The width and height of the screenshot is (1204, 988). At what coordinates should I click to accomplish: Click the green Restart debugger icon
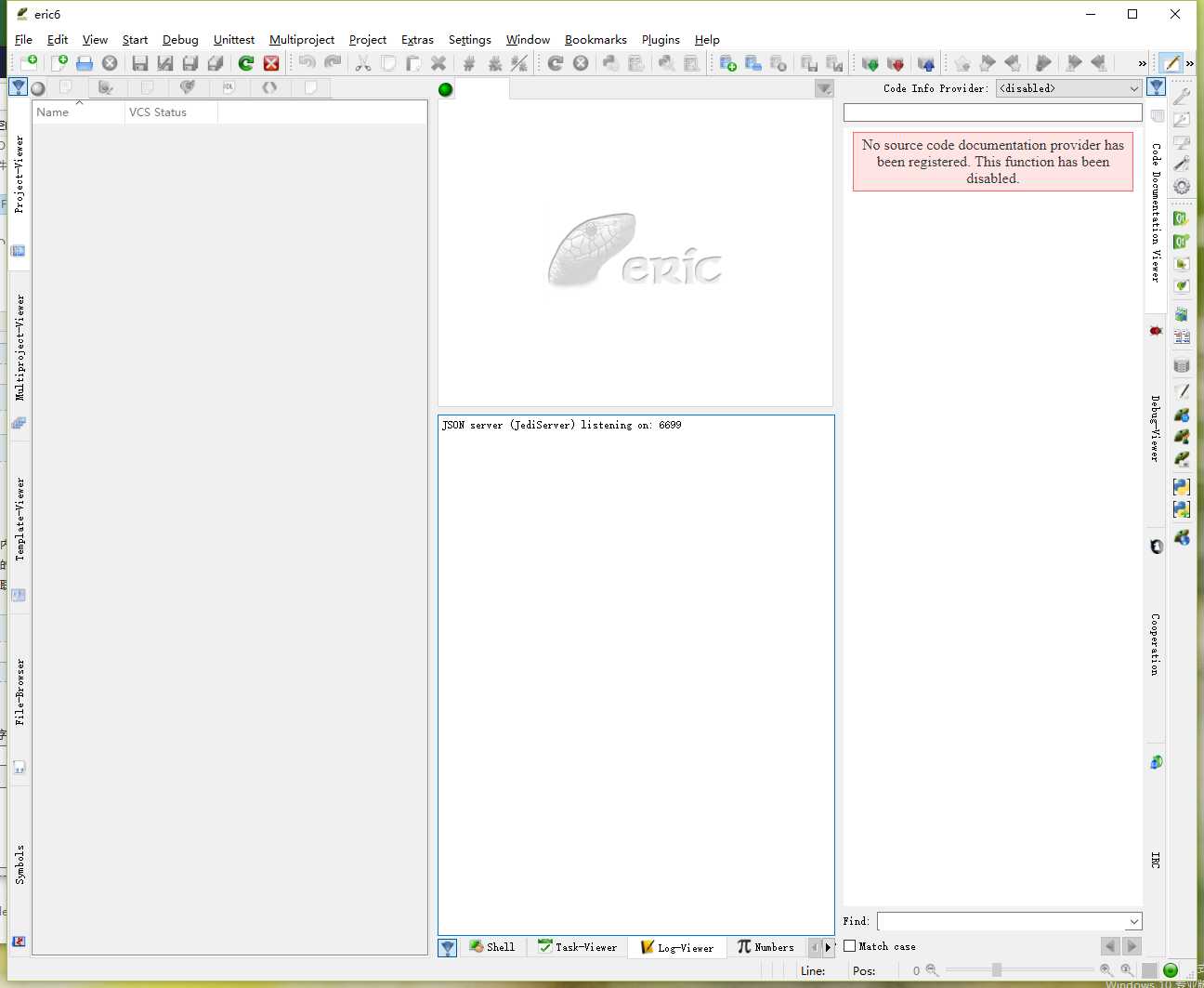(246, 62)
